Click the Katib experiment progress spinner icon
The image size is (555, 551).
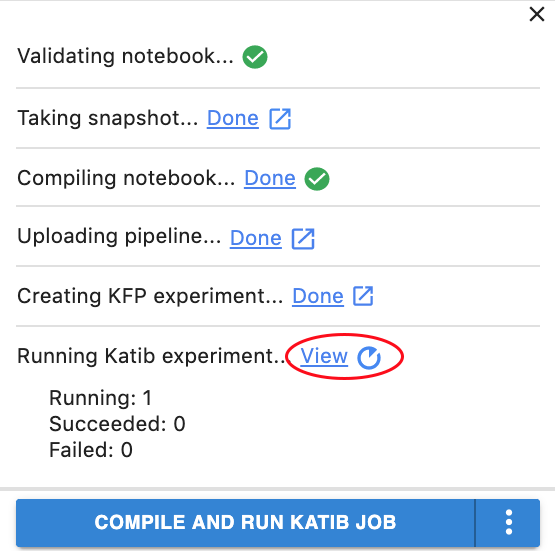[369, 358]
